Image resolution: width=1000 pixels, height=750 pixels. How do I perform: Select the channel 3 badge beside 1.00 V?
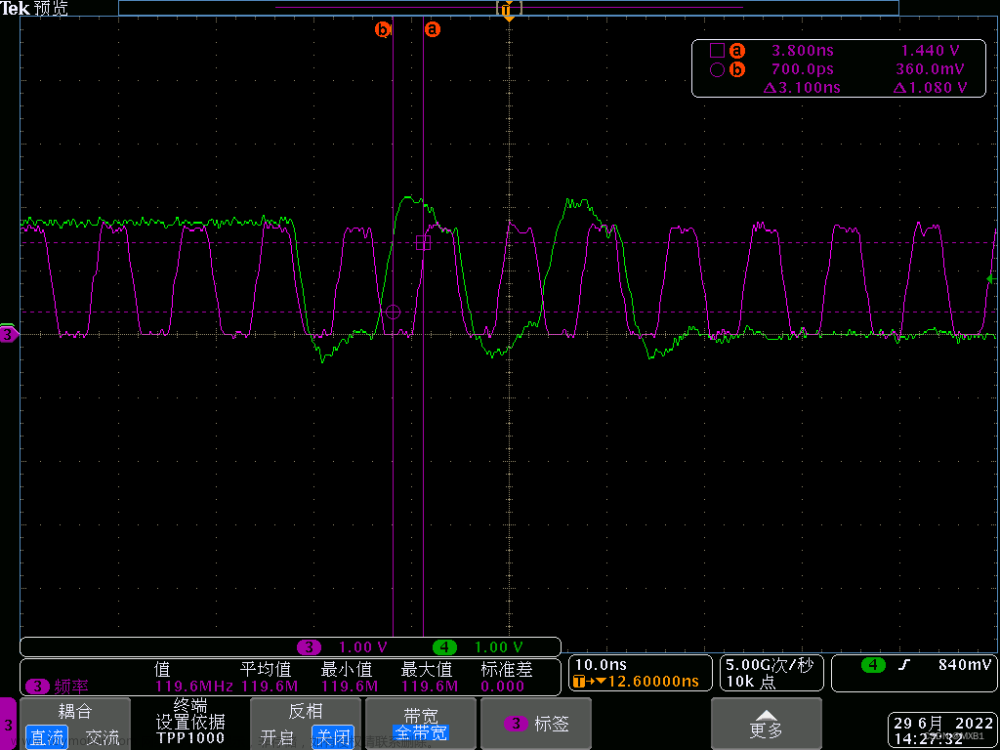click(309, 647)
